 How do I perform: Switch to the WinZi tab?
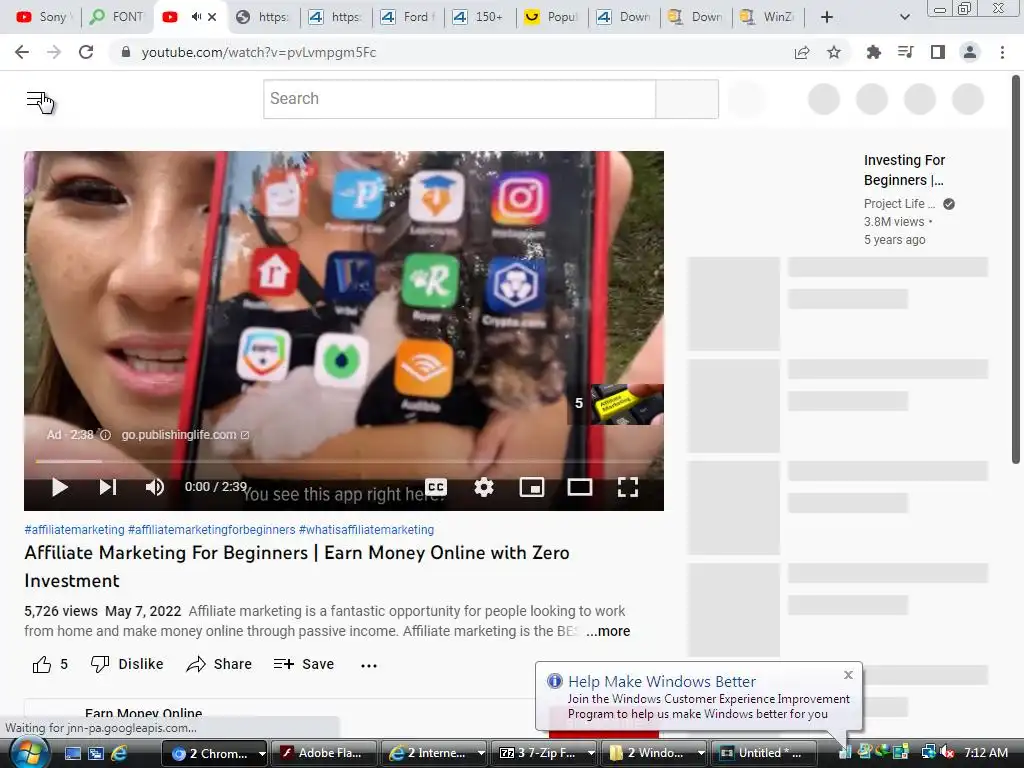click(x=768, y=17)
